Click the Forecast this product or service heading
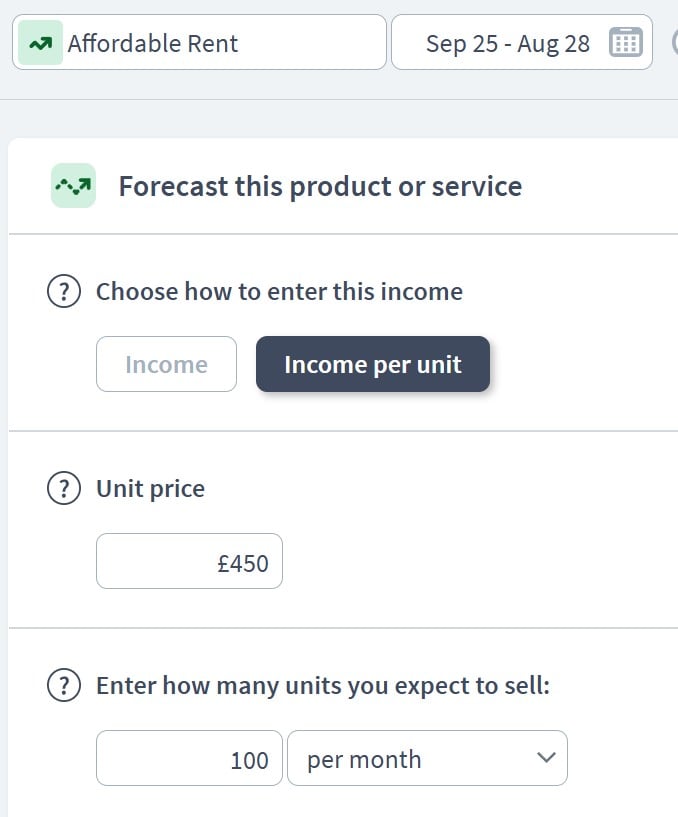 tap(320, 187)
